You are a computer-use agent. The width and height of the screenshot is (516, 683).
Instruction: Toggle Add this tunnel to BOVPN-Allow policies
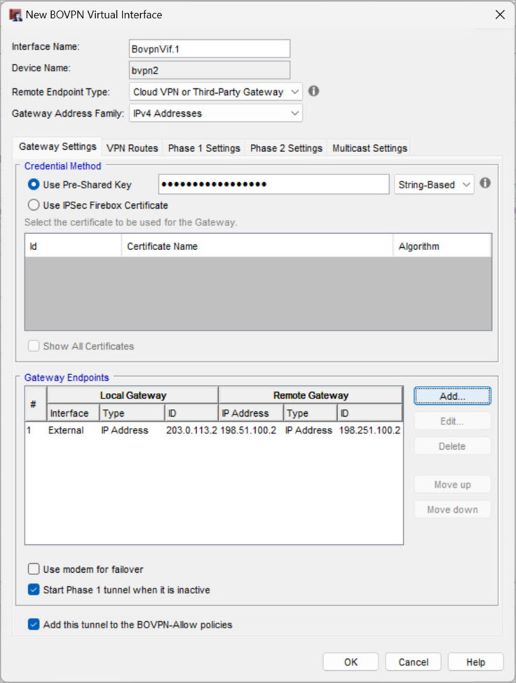click(x=34, y=625)
